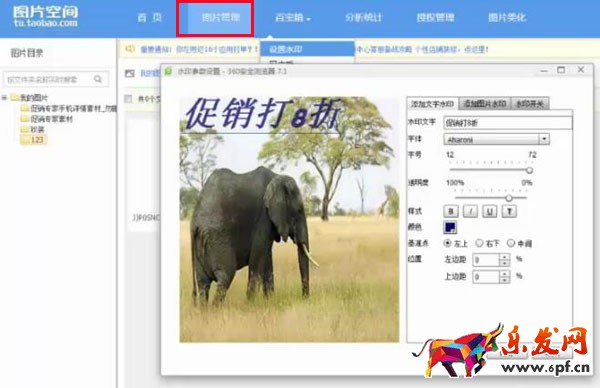Click the green 360 browser icon in title bar
Screen dimensions: 600x388
click(168, 71)
